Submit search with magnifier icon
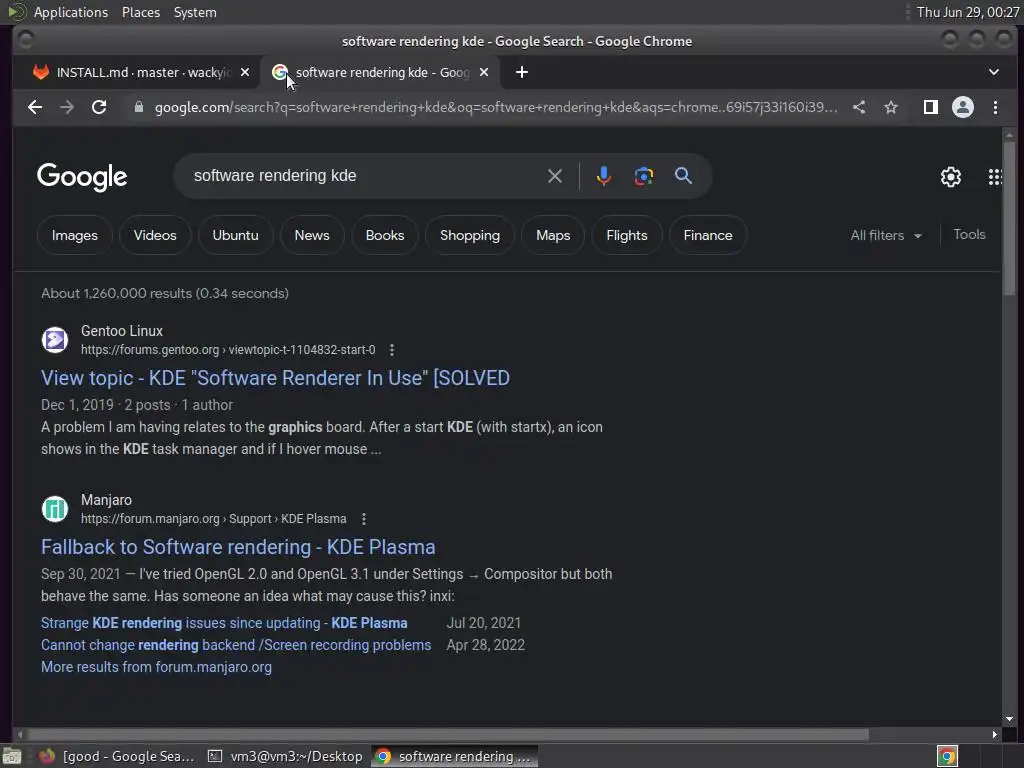Screen dimensions: 1024x768 683,176
